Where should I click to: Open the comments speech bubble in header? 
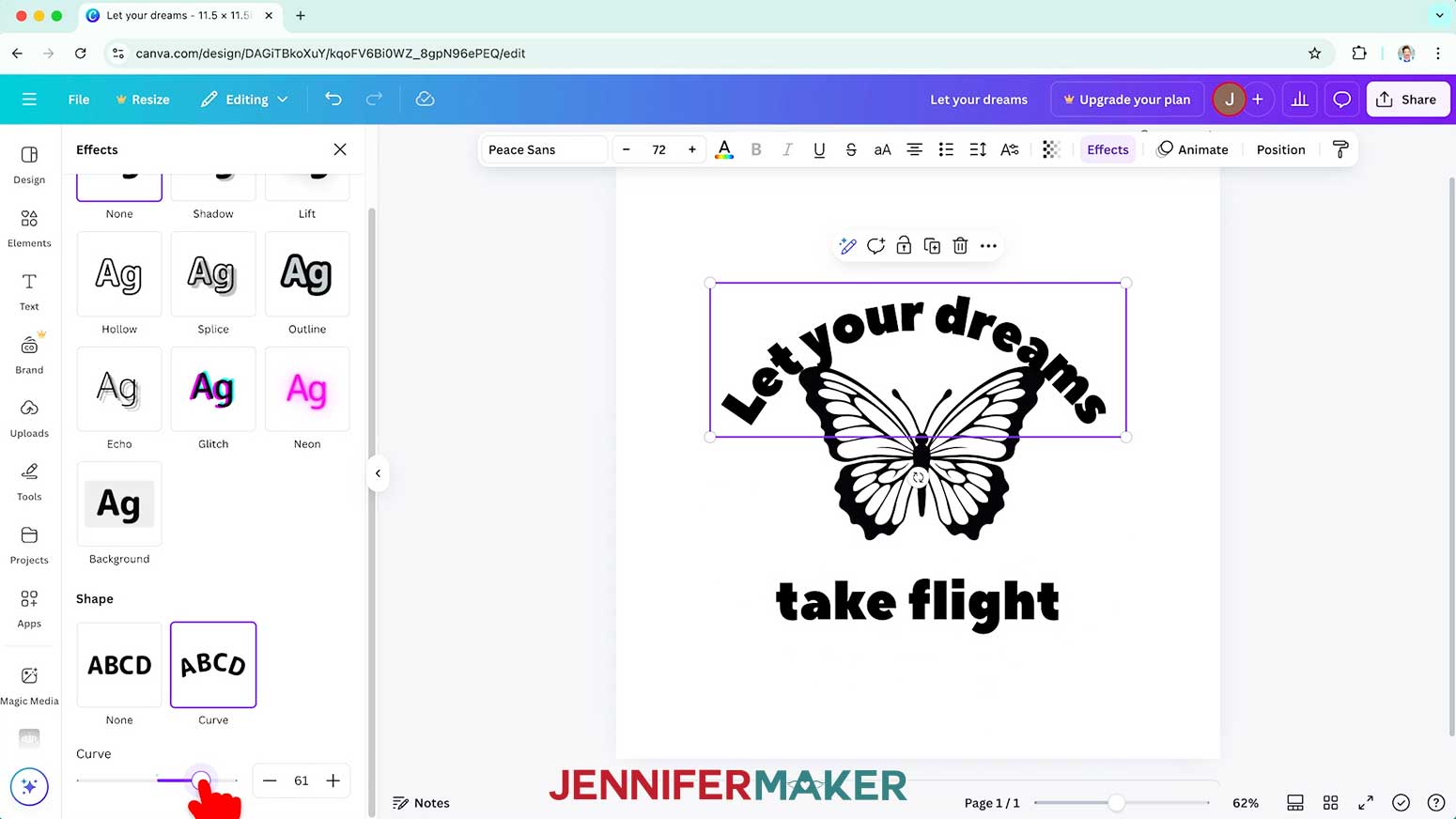[1341, 99]
